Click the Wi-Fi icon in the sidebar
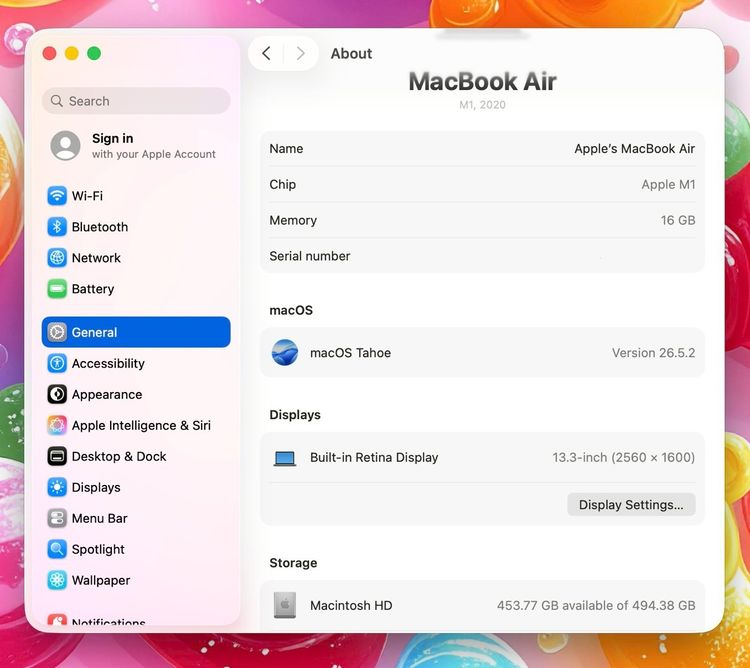This screenshot has width=750, height=668. point(57,196)
